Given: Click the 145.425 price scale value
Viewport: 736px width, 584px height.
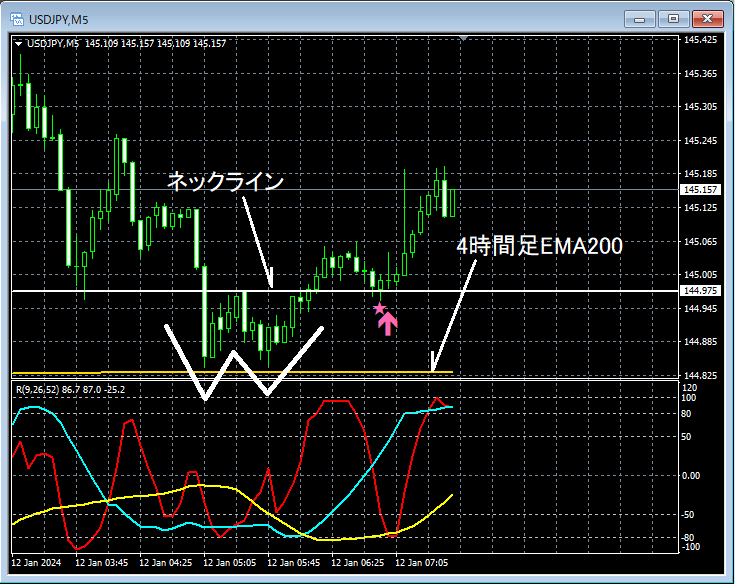Looking at the screenshot, I should click(700, 40).
